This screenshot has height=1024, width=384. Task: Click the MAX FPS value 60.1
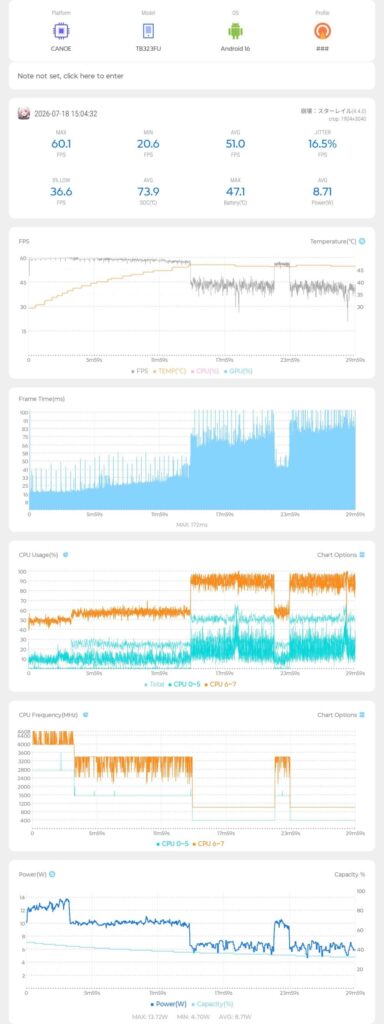click(61, 144)
